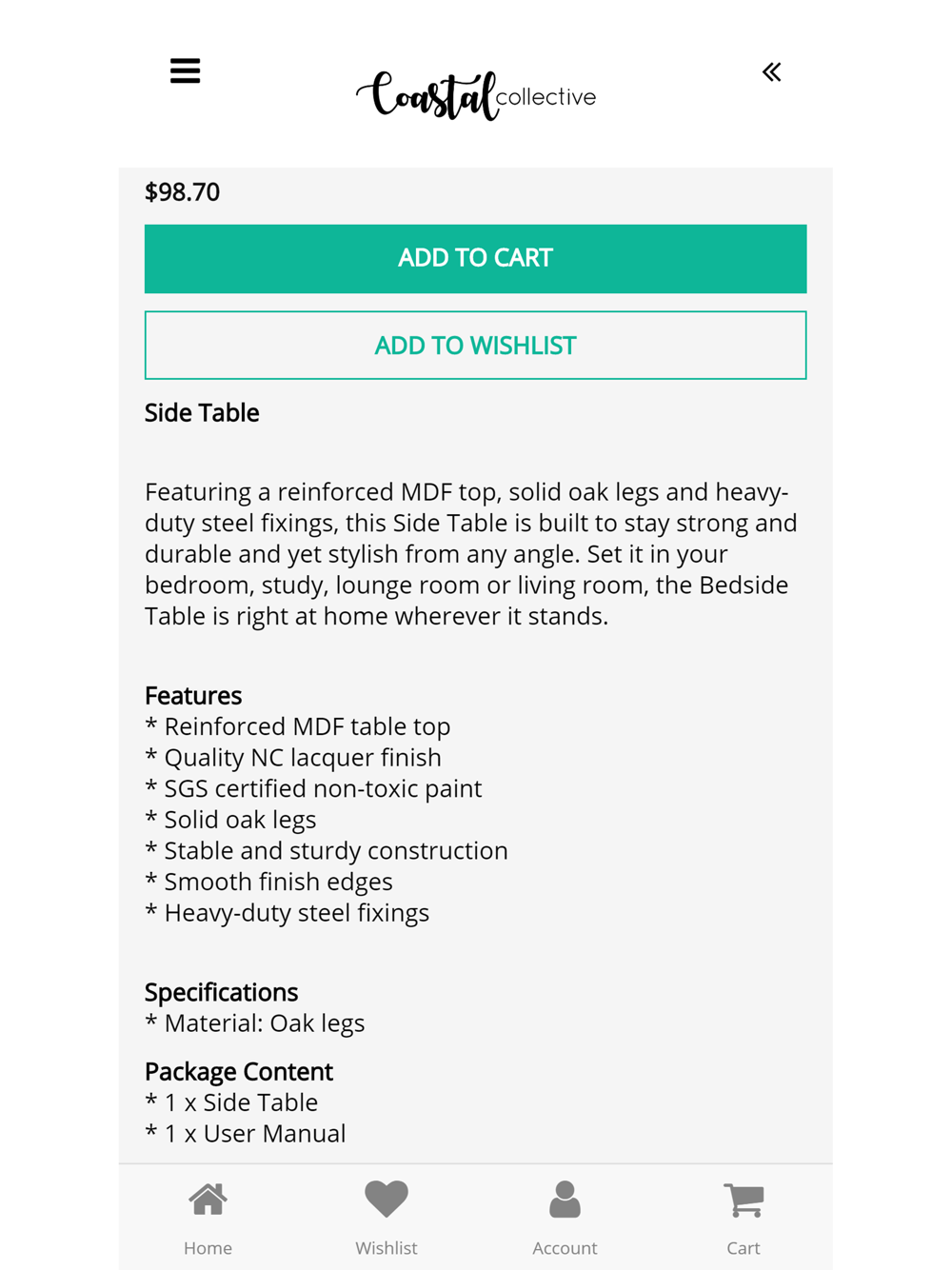
Task: Open the hamburger menu
Action: pyautogui.click(x=185, y=71)
